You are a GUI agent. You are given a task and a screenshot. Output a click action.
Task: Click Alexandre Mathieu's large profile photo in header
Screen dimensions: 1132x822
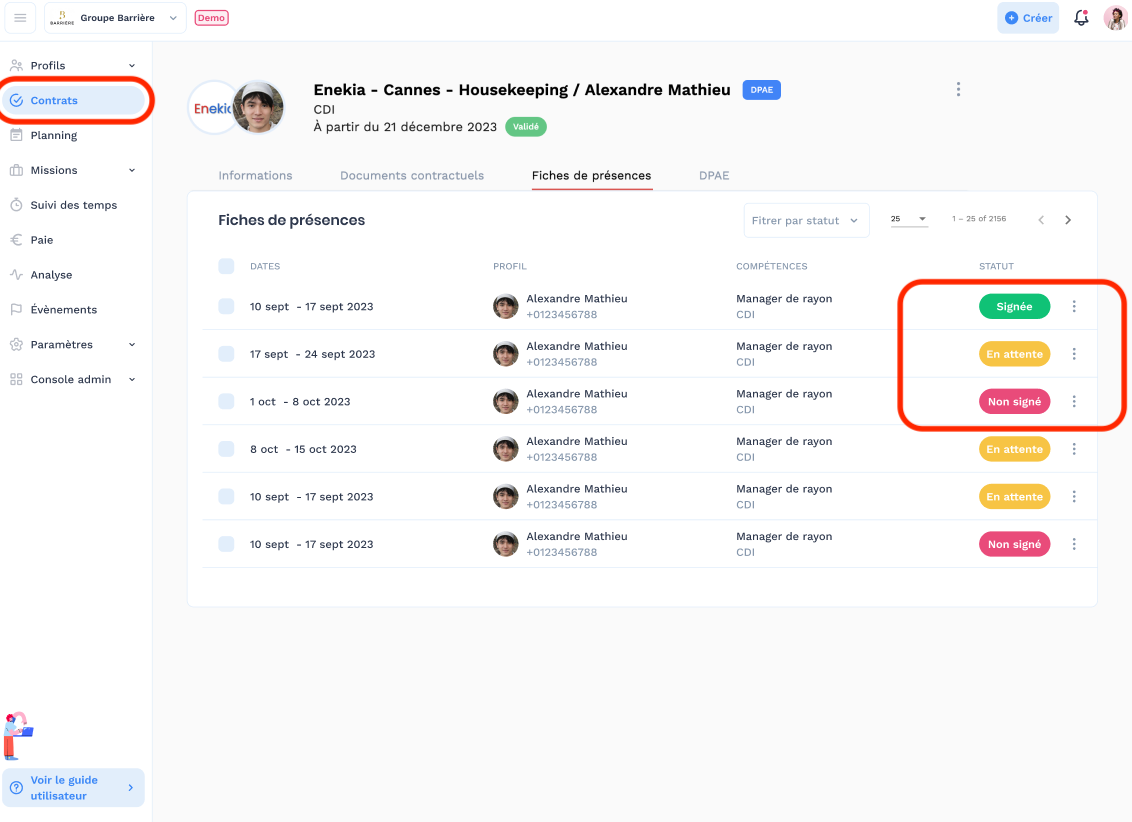pyautogui.click(x=258, y=108)
